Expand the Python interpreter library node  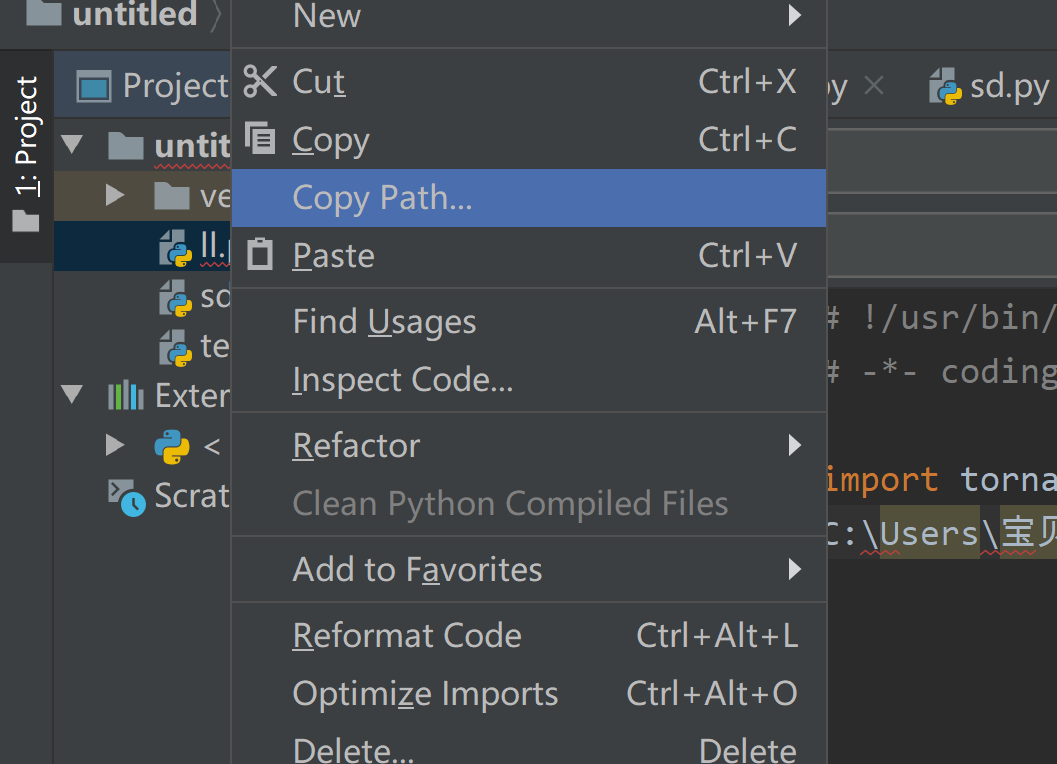tap(116, 446)
